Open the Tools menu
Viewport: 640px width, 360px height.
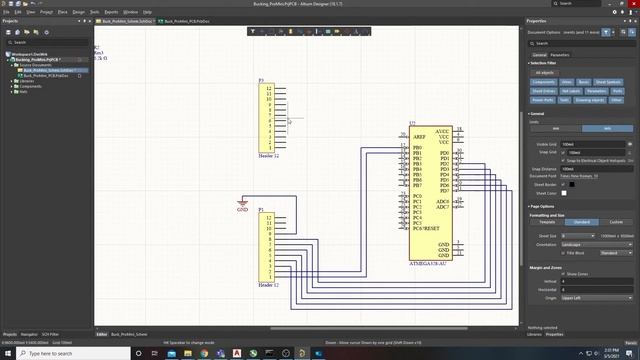pyautogui.click(x=94, y=12)
